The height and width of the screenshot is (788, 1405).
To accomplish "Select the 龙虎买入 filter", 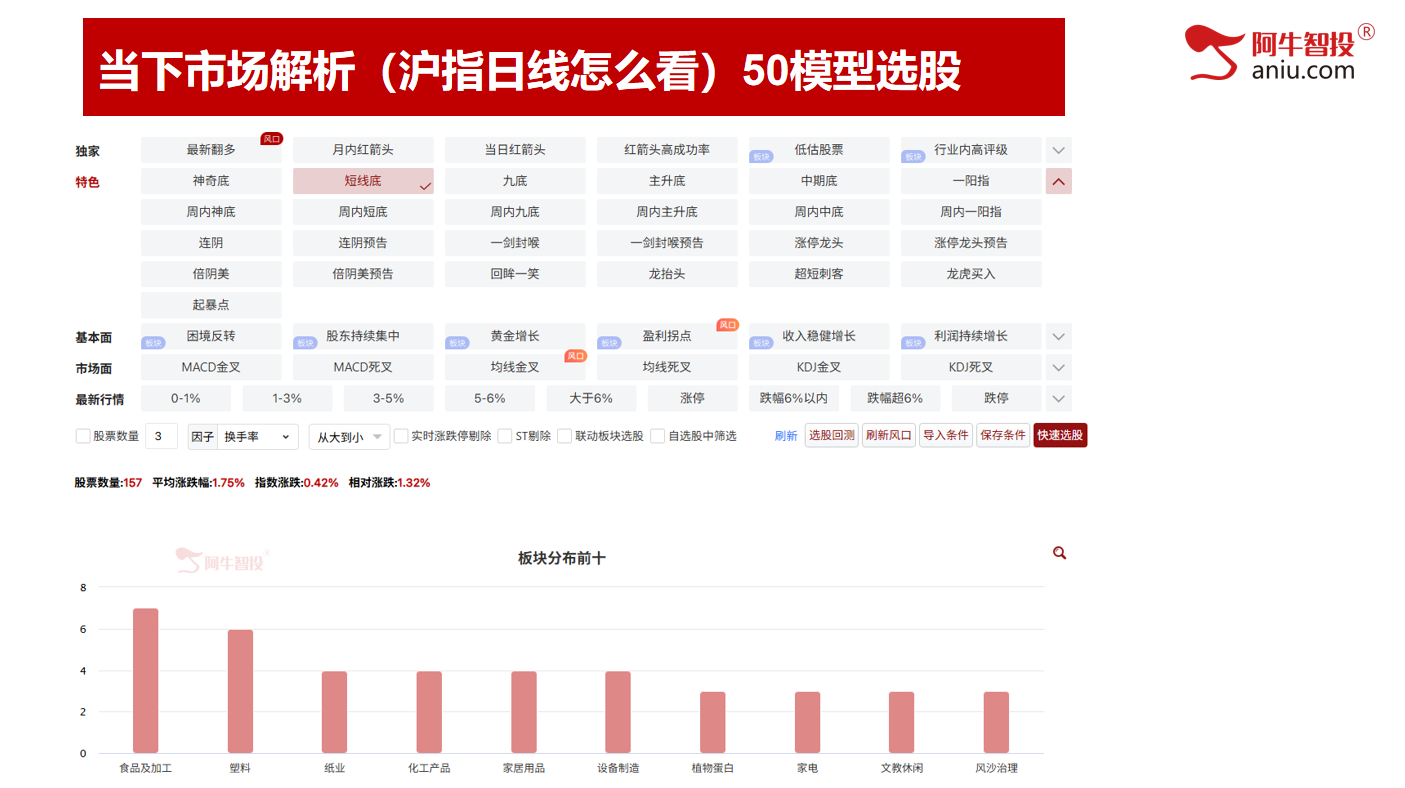I will (x=971, y=274).
